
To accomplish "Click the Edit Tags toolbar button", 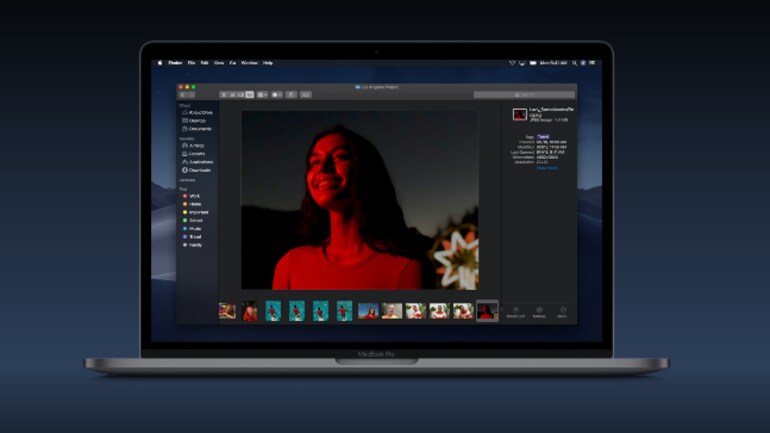I will click(x=305, y=95).
